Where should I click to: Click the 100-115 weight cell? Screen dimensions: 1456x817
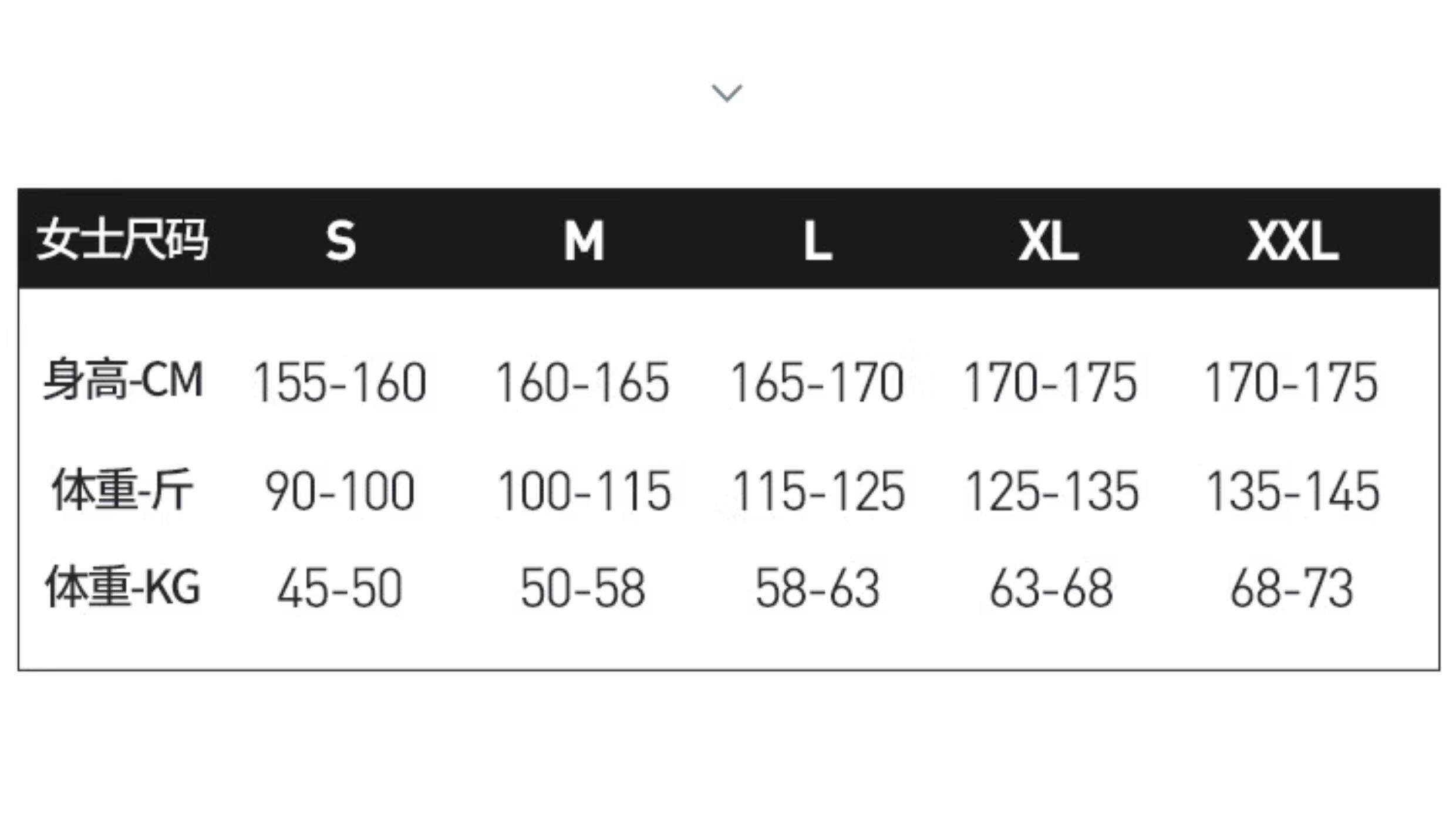coord(584,491)
